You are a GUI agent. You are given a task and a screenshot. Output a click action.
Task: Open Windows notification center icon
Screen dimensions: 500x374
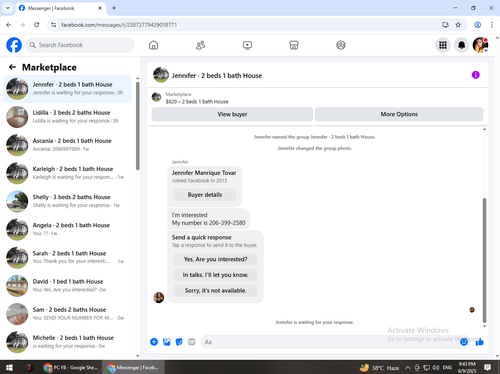pos(487,367)
